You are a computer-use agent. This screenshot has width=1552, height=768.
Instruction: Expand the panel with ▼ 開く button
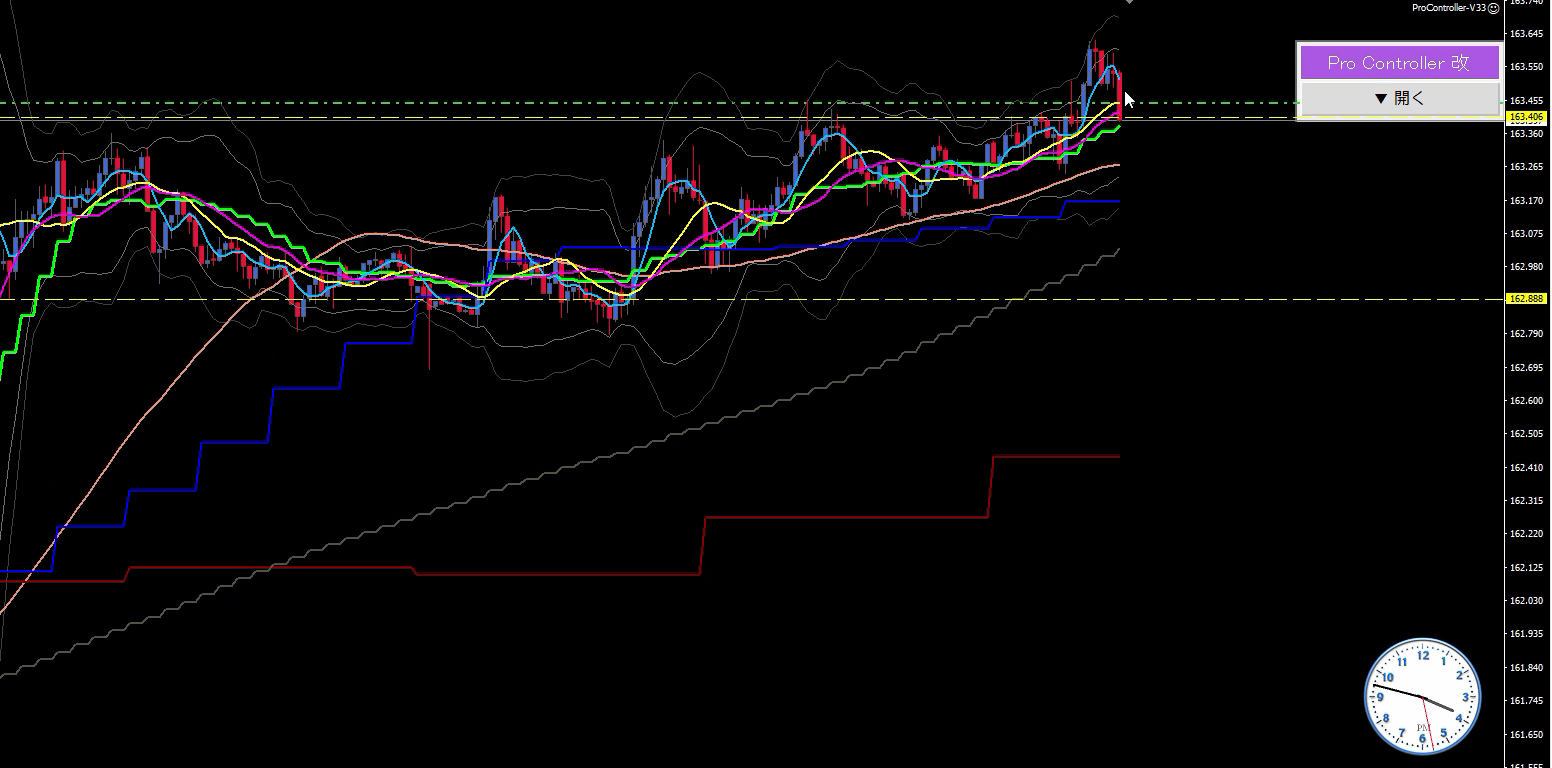(x=1399, y=98)
